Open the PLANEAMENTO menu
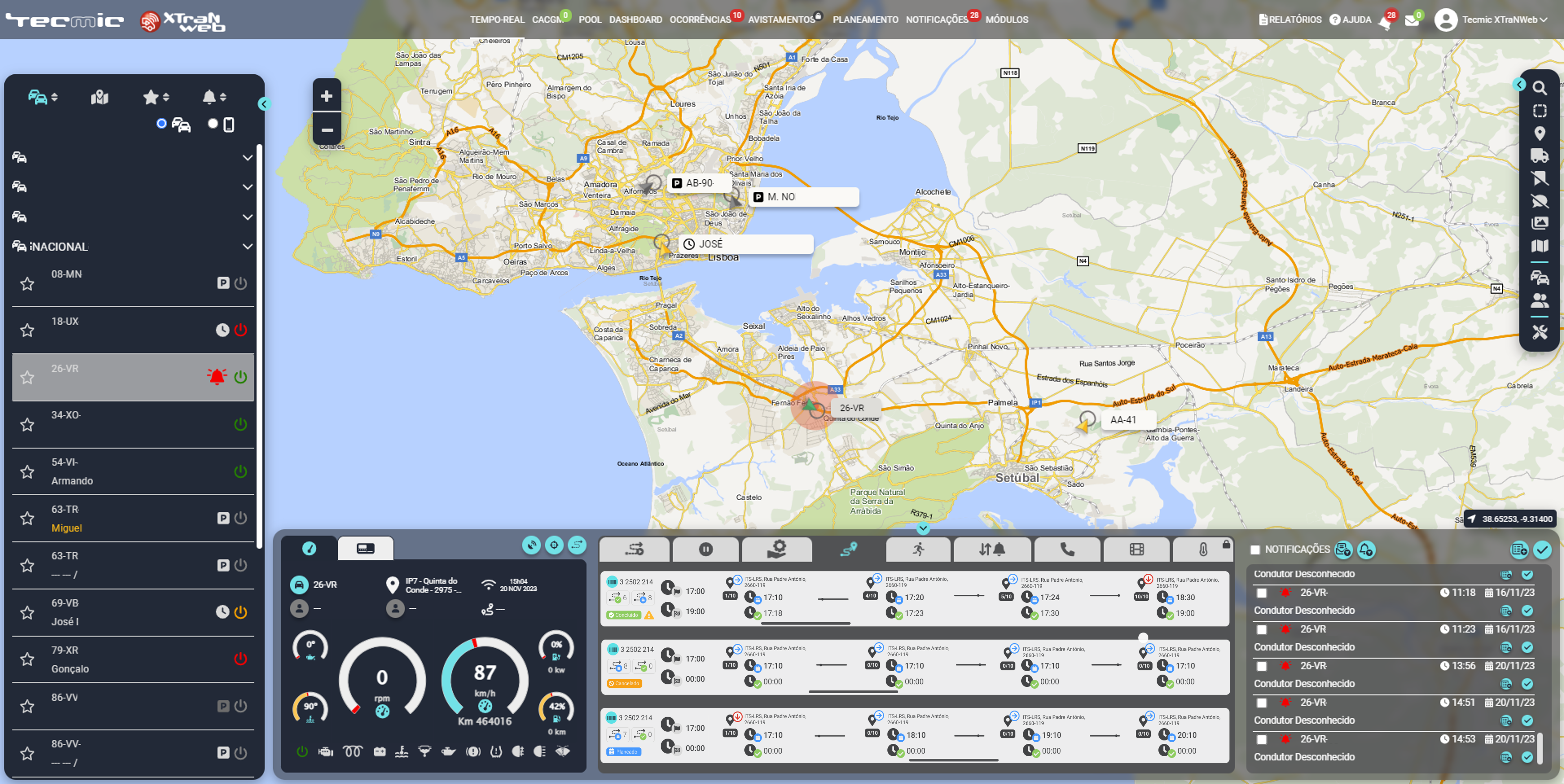Viewport: 1564px width, 784px height. click(x=865, y=20)
